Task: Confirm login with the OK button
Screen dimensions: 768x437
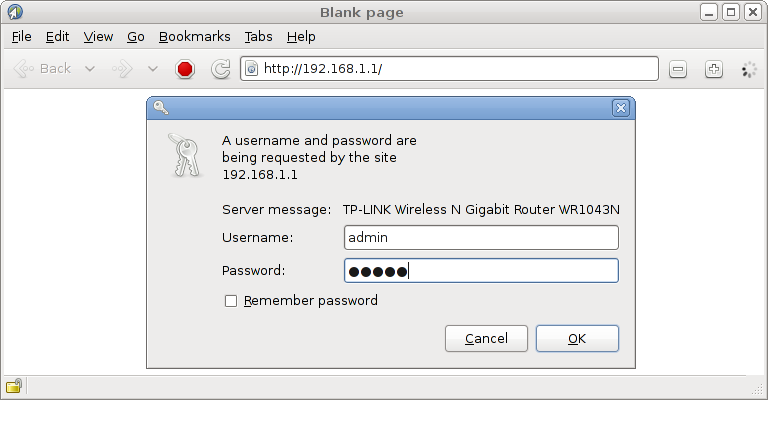Action: click(x=577, y=339)
